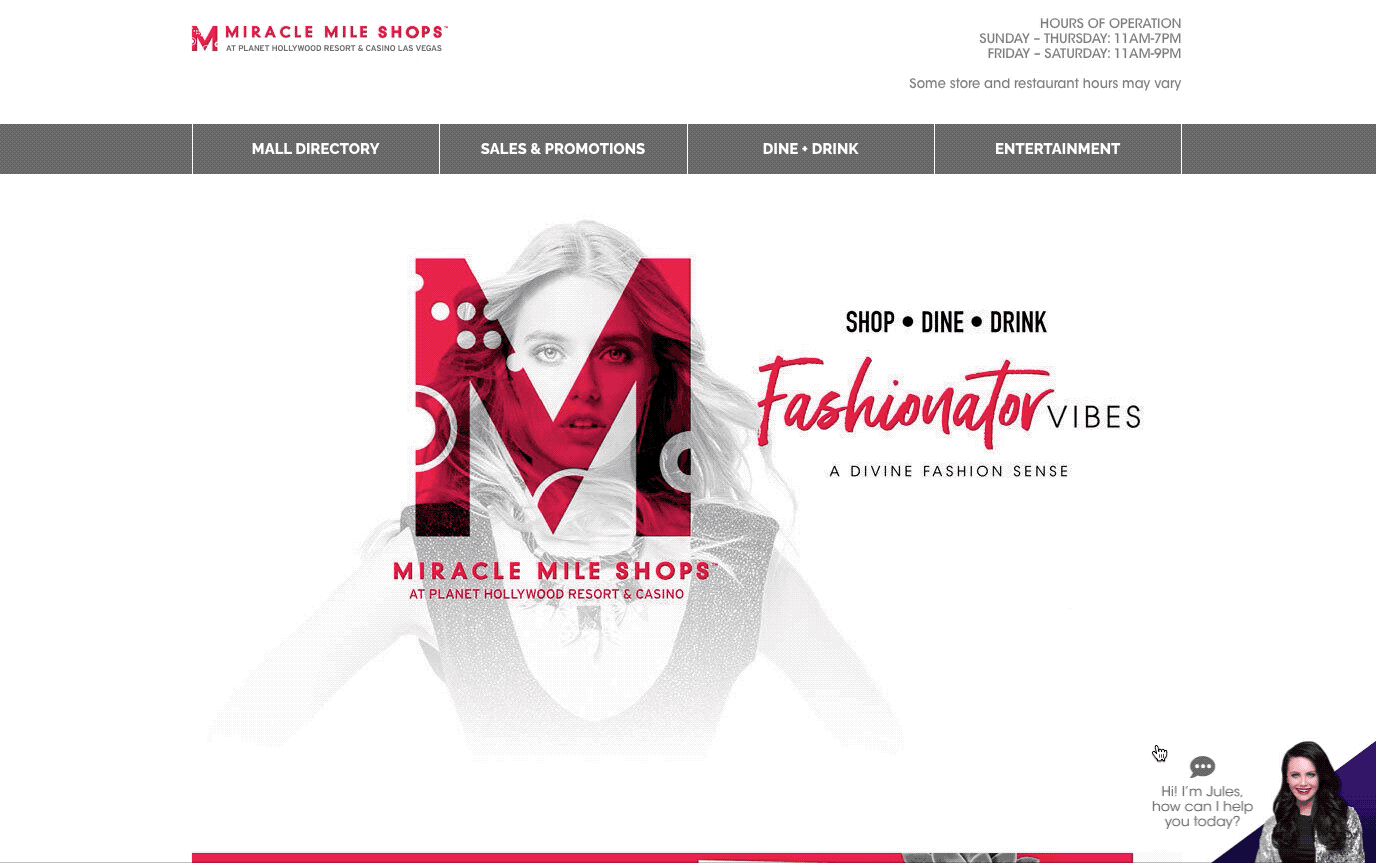Open the Sales & Promotions menu

pos(563,149)
